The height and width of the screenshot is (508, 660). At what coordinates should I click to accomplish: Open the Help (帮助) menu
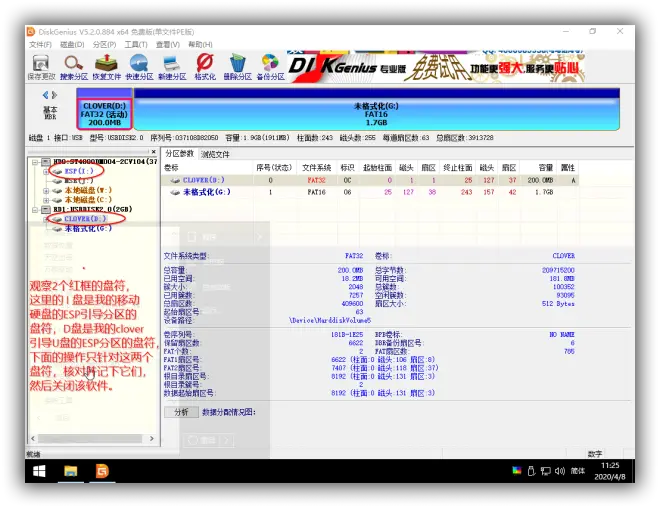tap(200, 45)
